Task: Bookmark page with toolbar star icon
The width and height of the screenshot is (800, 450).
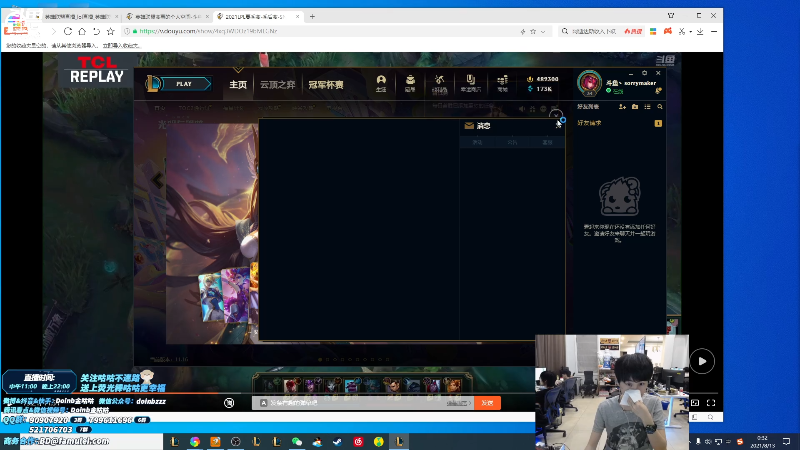Action: pyautogui.click(x=111, y=31)
